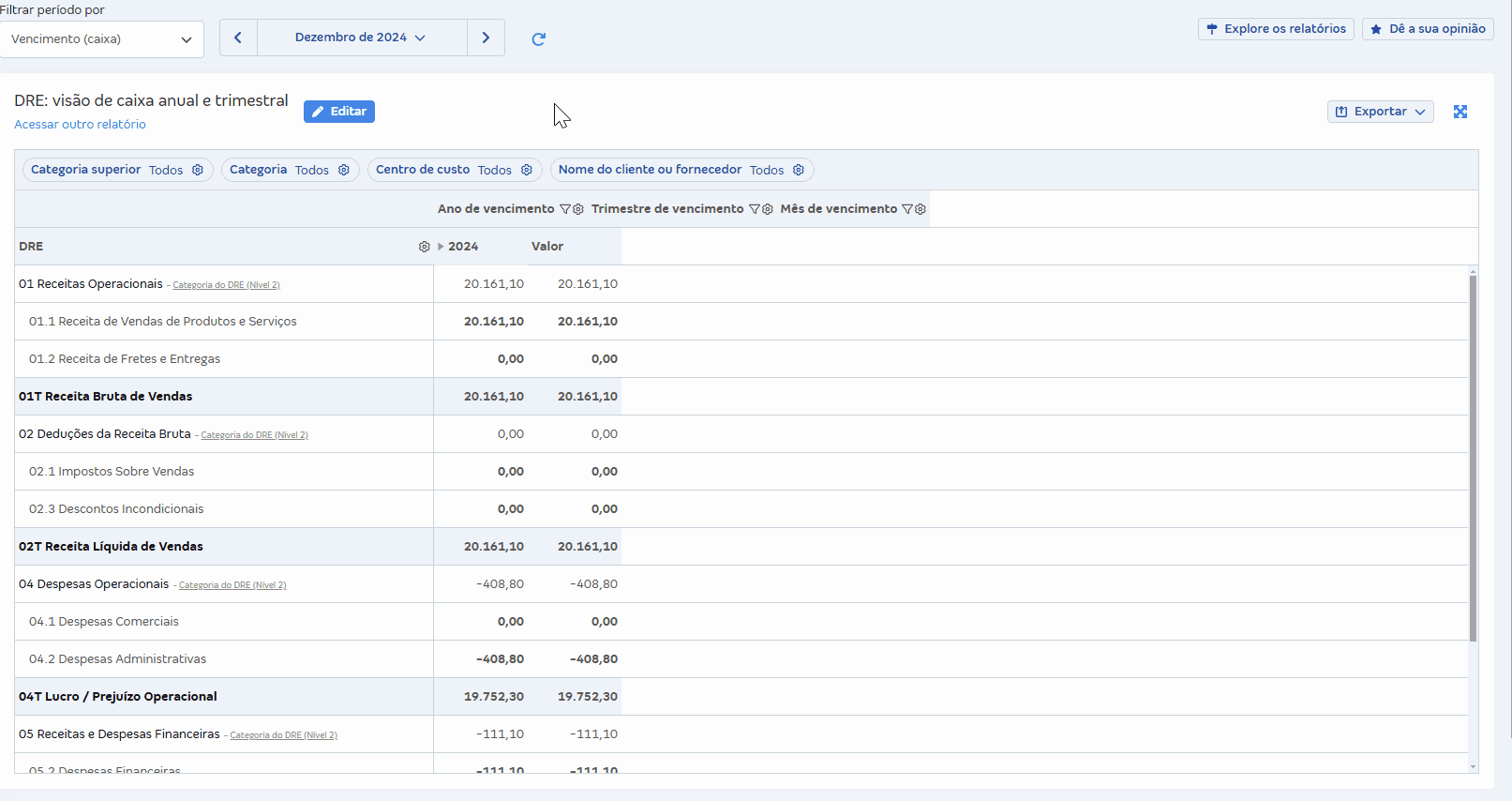Screen dimensions: 1512x801
Task: Open gear next to Trimestre de vencimento
Action: tap(768, 209)
